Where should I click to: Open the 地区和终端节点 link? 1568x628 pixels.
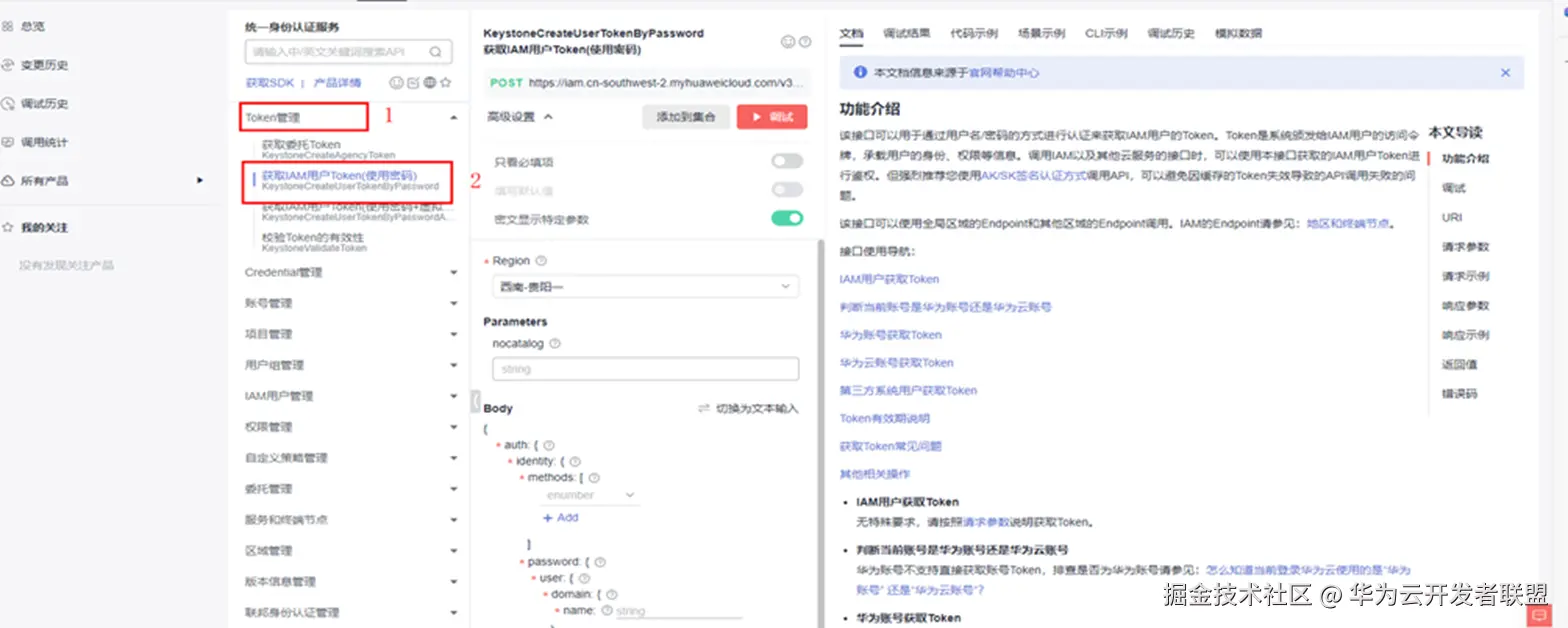[1348, 224]
